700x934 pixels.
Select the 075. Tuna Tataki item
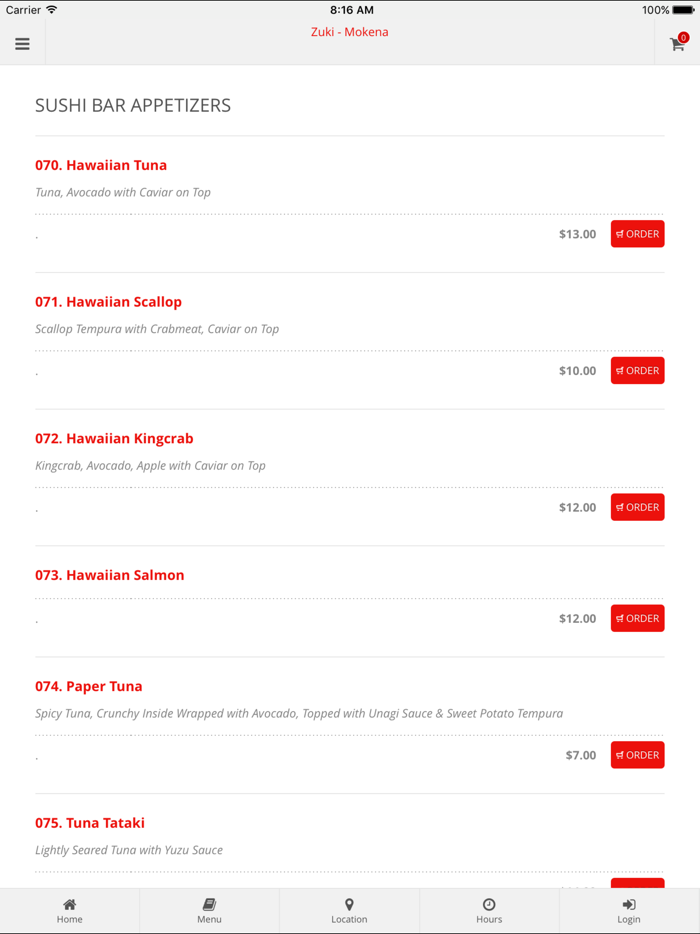(x=90, y=822)
